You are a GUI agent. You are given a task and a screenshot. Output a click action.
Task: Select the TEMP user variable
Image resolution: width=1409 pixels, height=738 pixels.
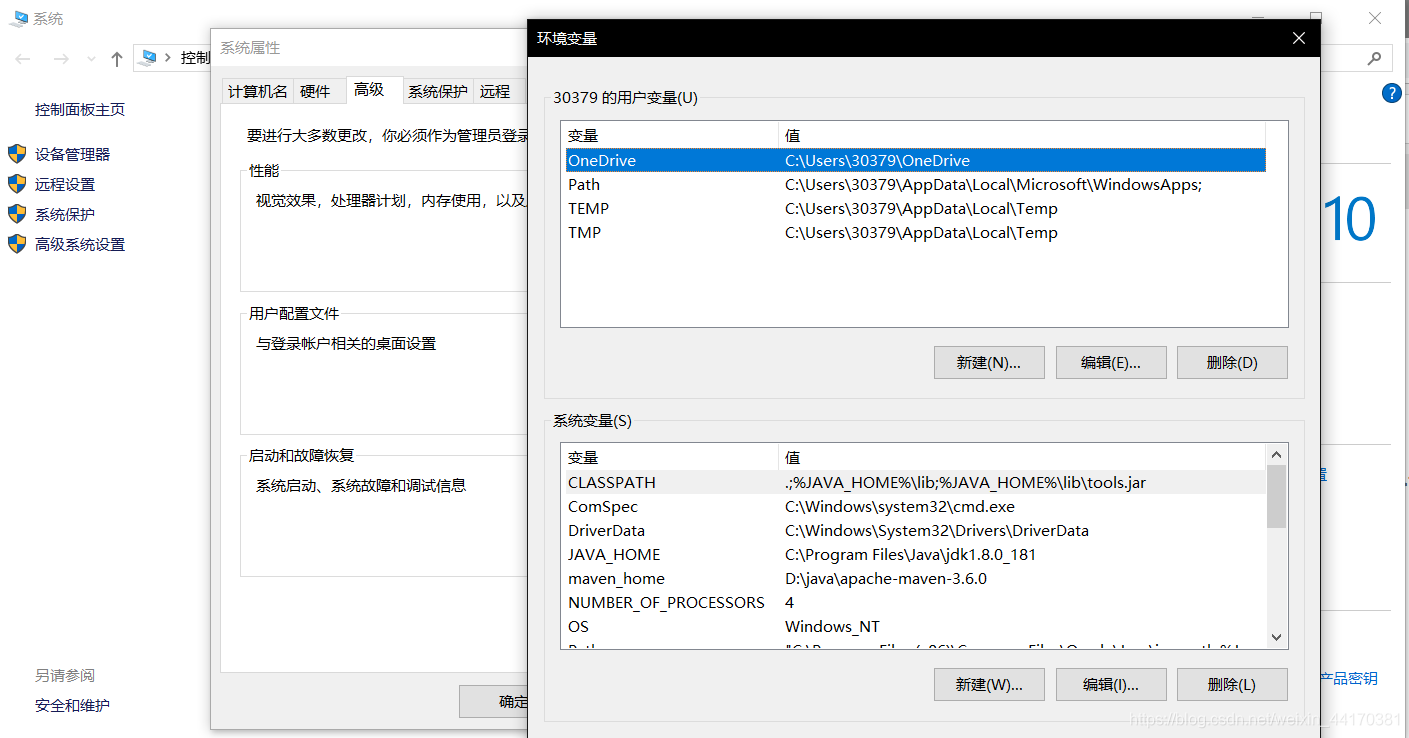coord(915,208)
